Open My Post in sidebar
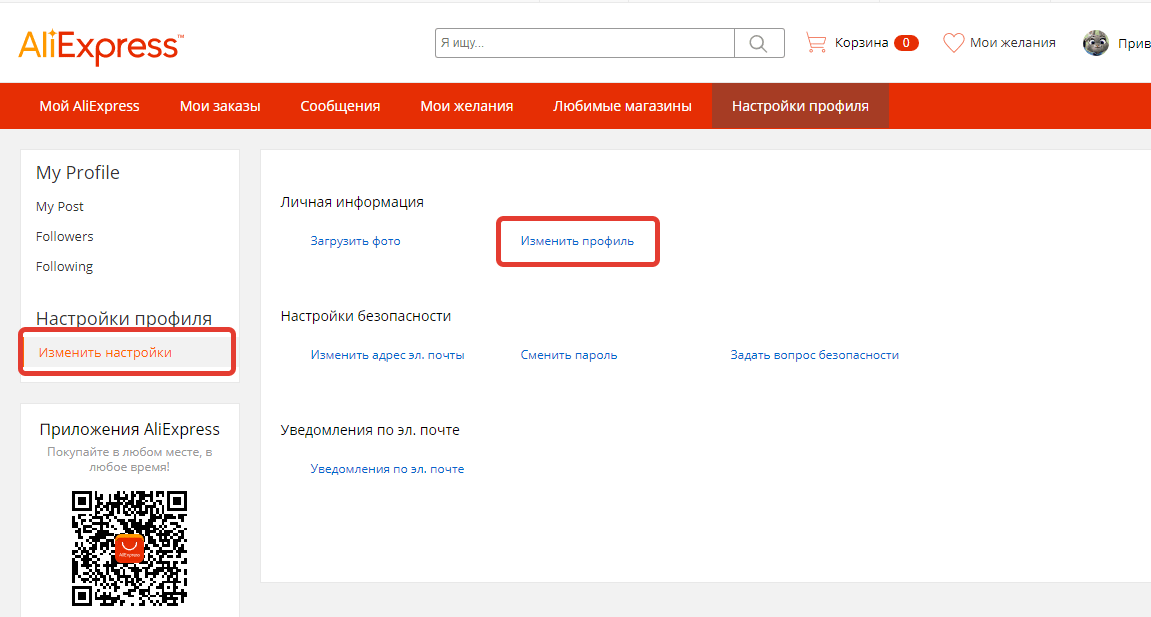The height and width of the screenshot is (617, 1151). 60,207
